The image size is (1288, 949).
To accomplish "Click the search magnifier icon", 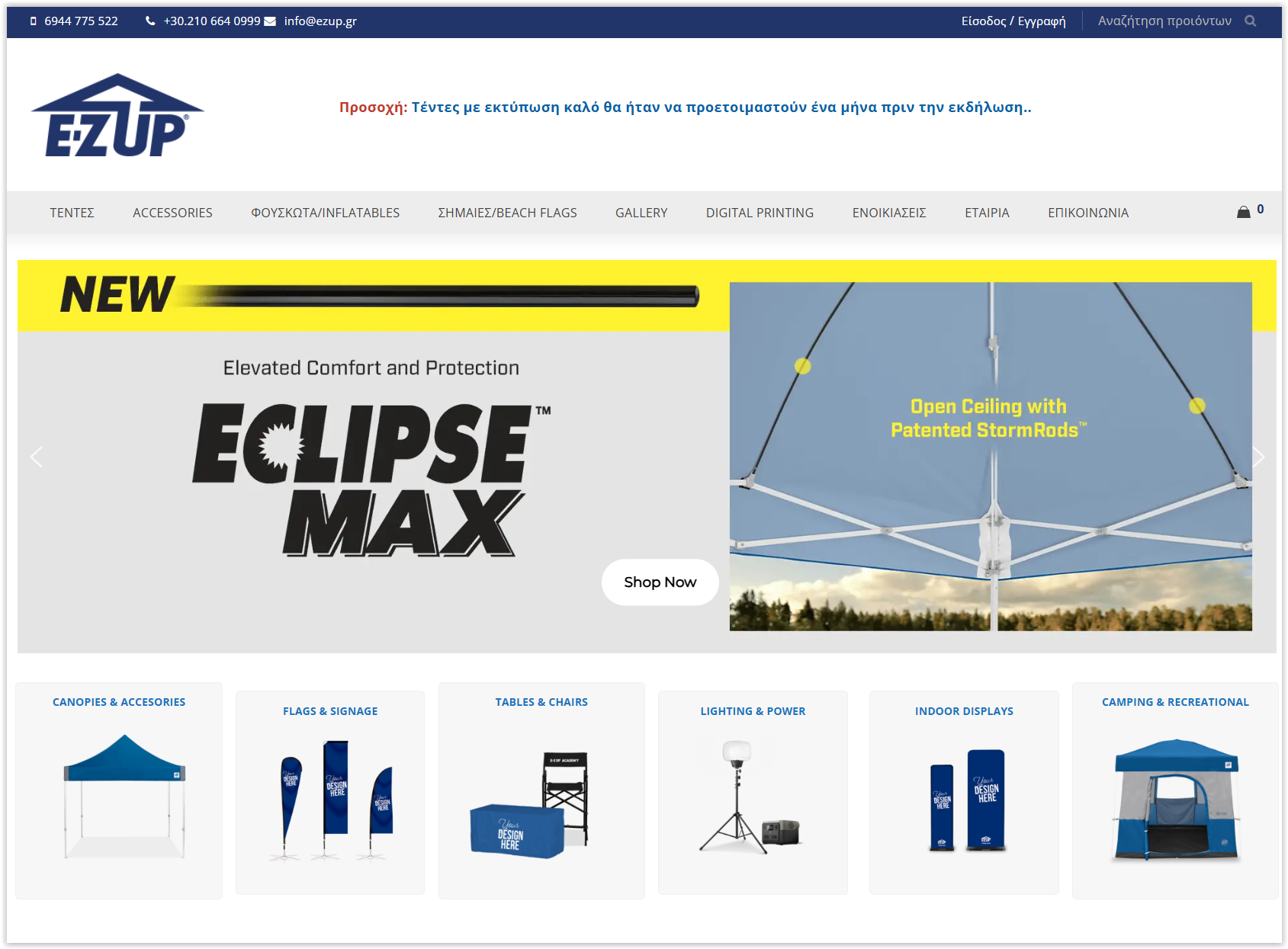I will [1250, 21].
